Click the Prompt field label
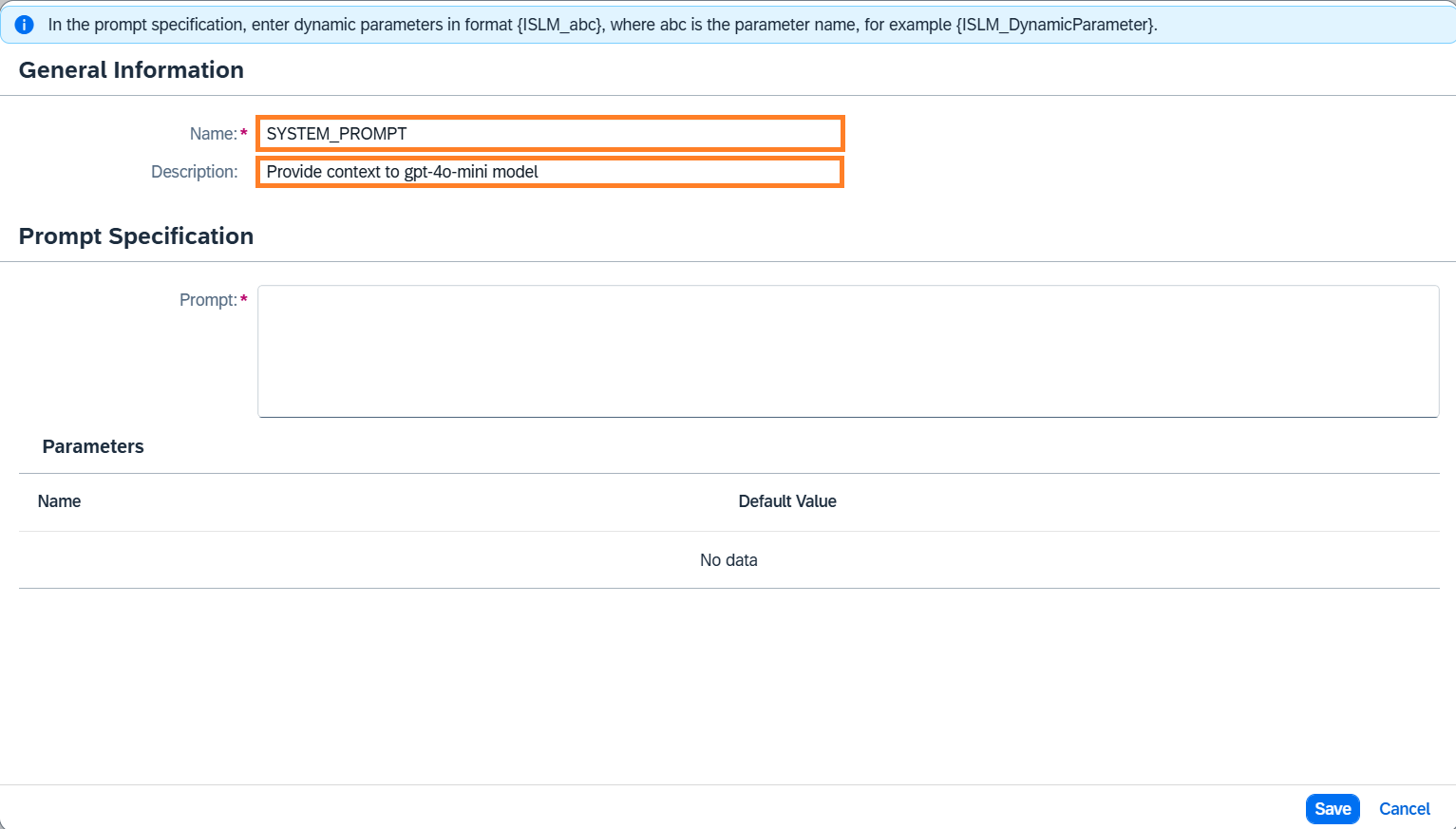Image resolution: width=1456 pixels, height=829 pixels. click(x=207, y=300)
